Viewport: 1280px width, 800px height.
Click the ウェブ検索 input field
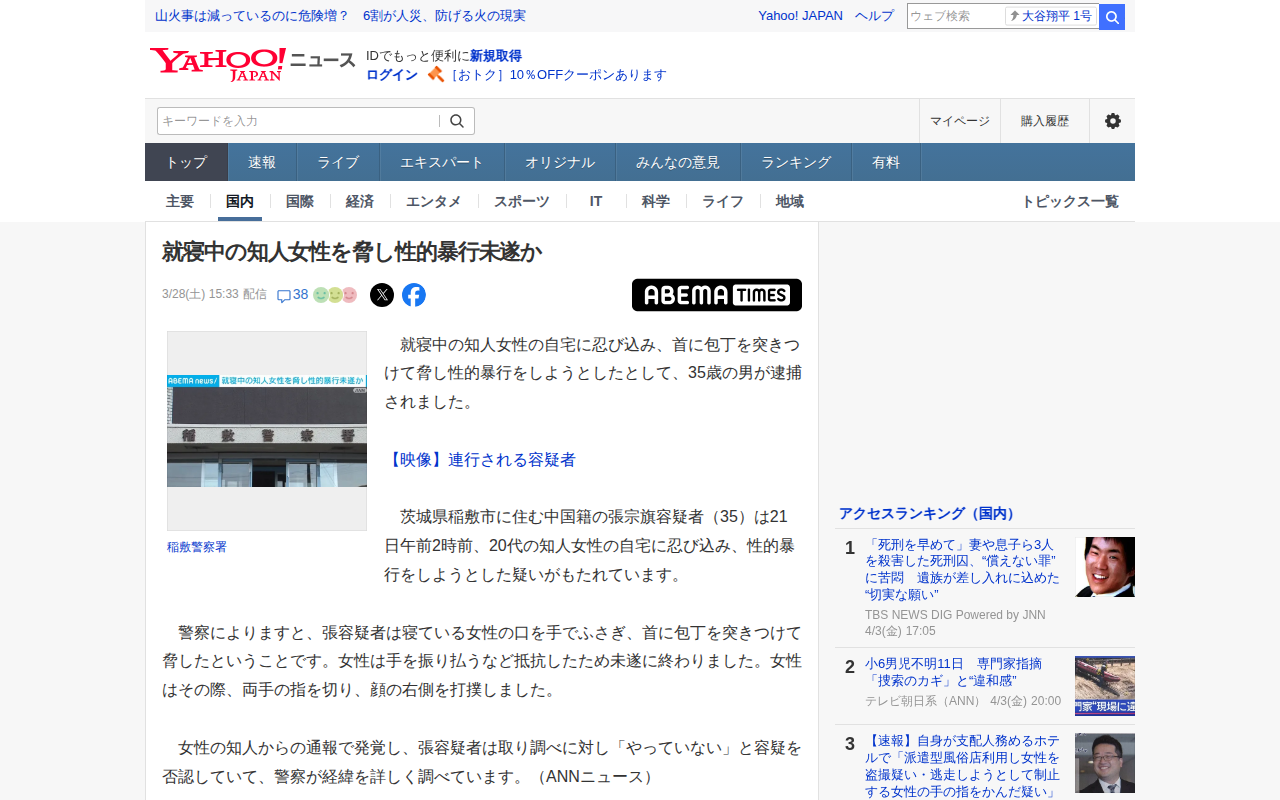click(956, 16)
